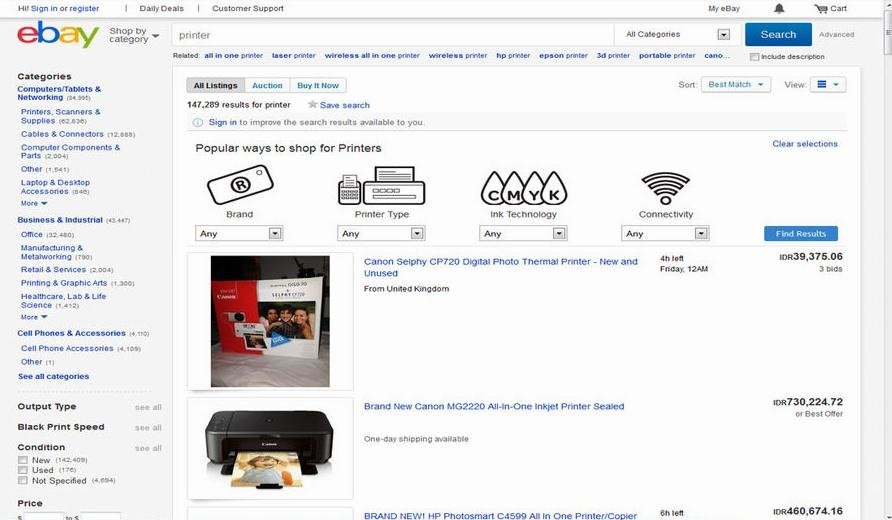Click the Save search star icon
The width and height of the screenshot is (892, 520).
coord(312,105)
